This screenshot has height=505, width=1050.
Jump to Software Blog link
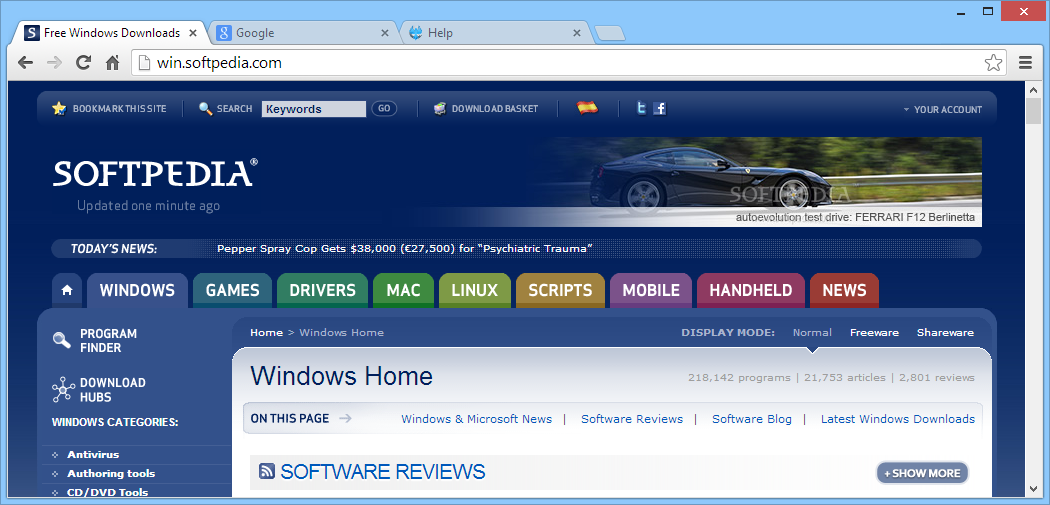tap(751, 419)
